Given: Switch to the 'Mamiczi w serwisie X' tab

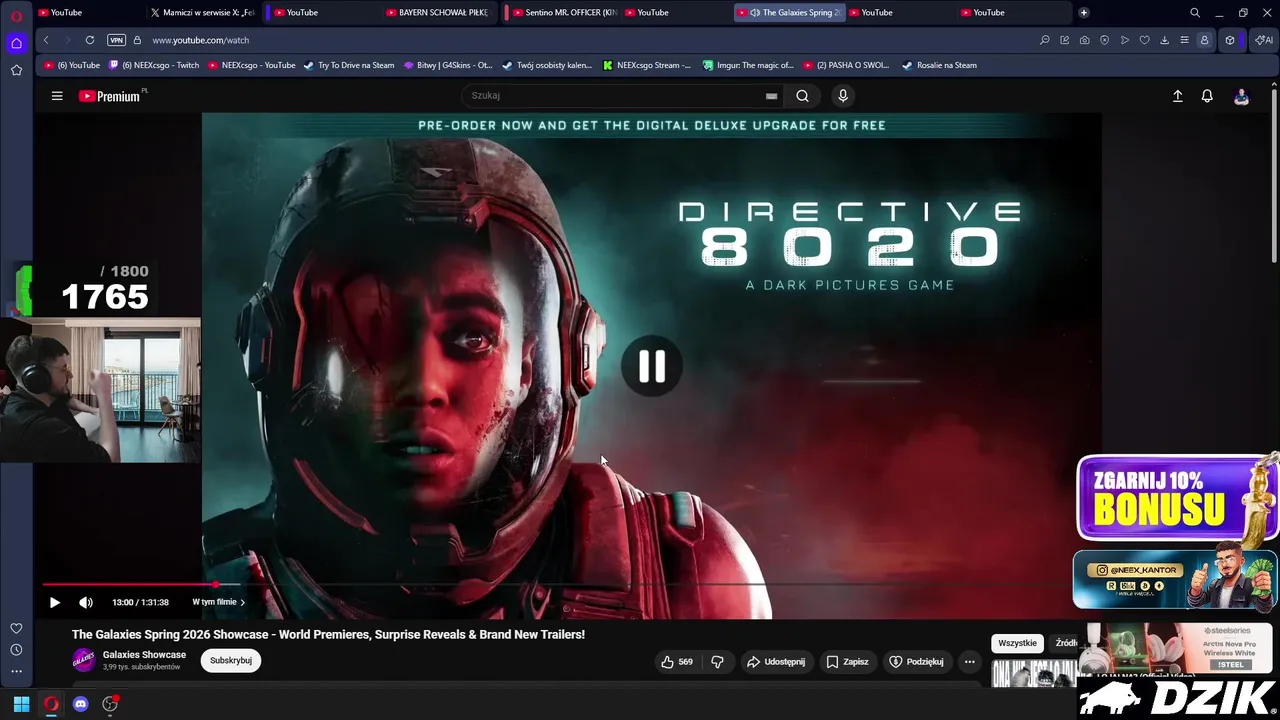Looking at the screenshot, I should coord(203,13).
